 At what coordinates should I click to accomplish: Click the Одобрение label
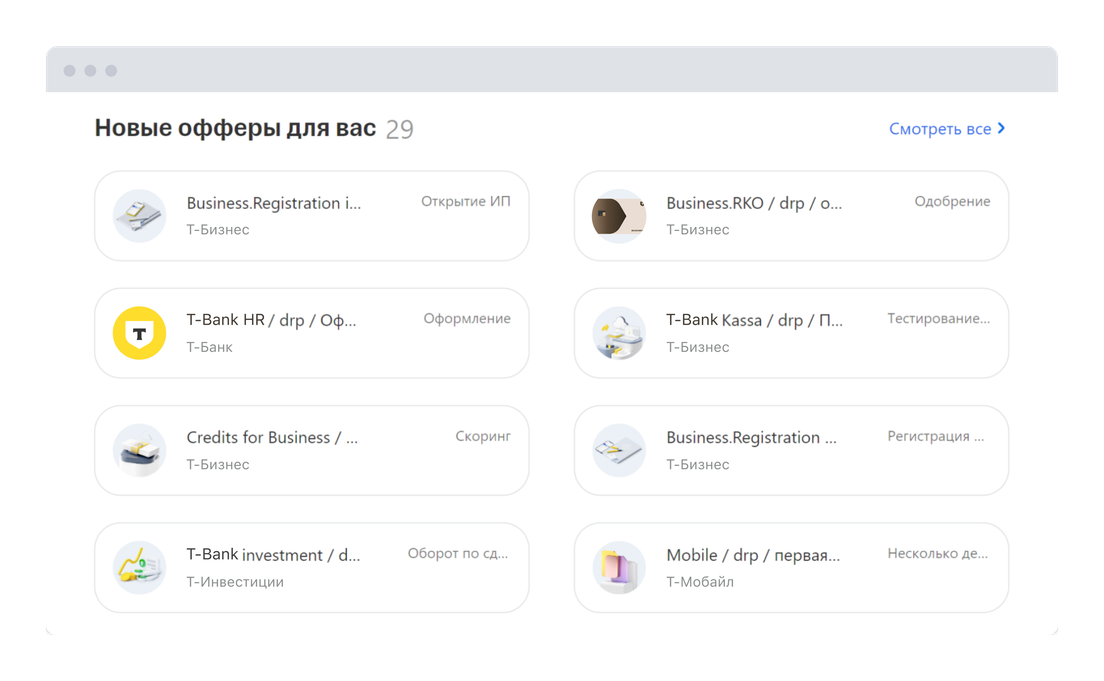pos(952,201)
